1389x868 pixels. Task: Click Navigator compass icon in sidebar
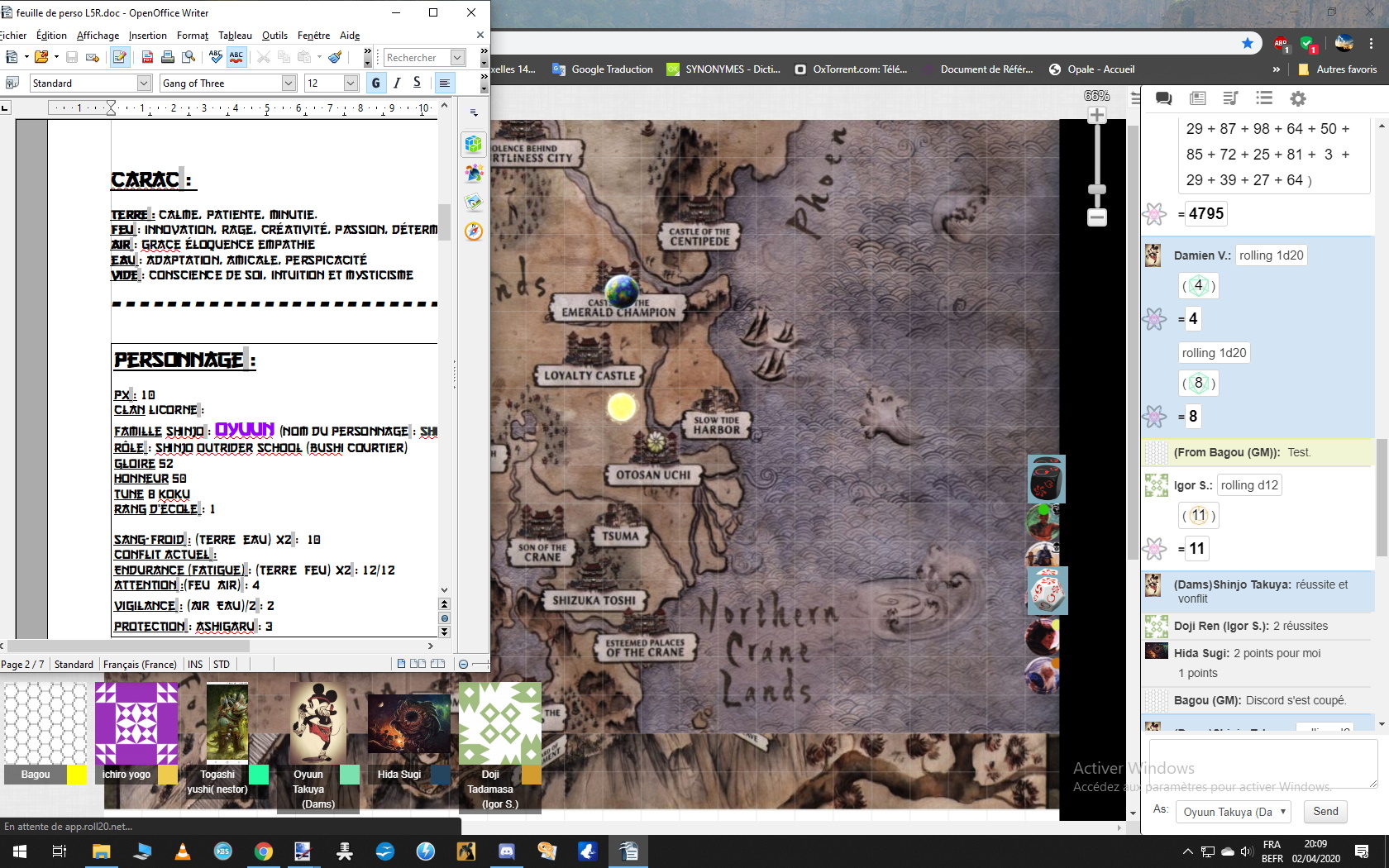coord(474,231)
